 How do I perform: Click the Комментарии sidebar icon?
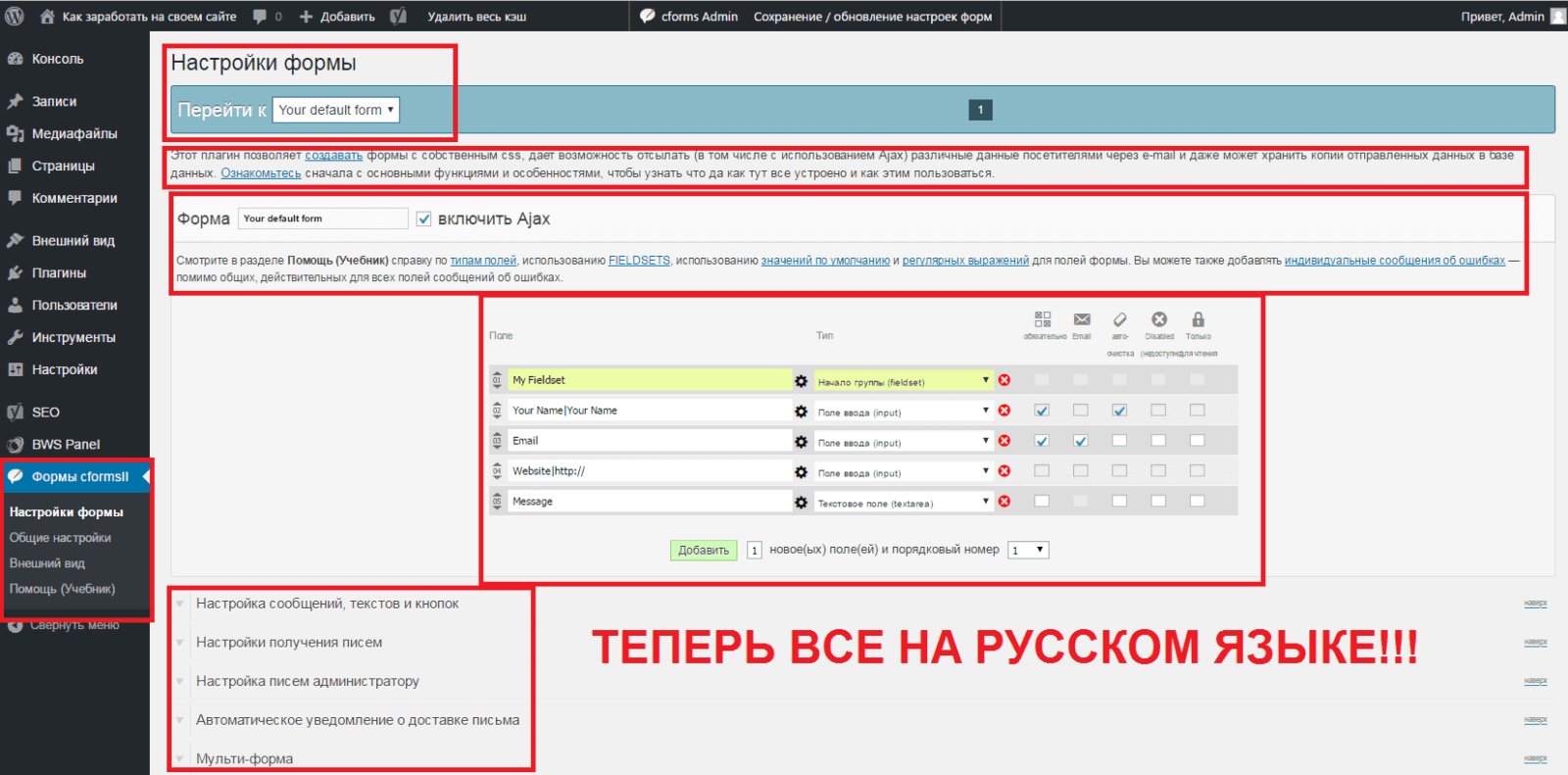[16, 198]
